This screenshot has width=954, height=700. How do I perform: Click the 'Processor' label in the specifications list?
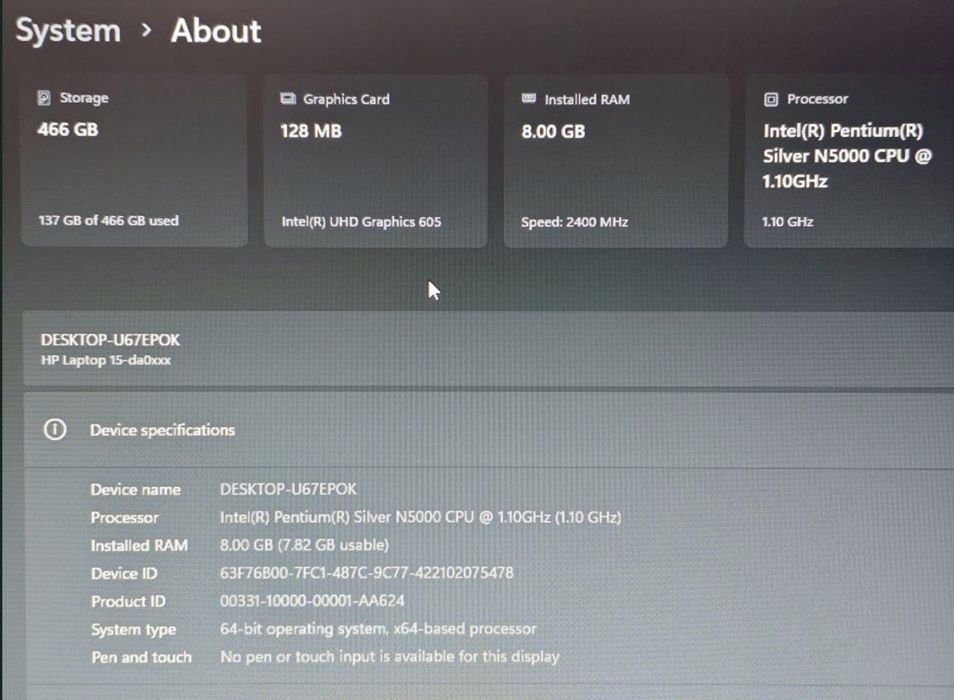(x=124, y=518)
